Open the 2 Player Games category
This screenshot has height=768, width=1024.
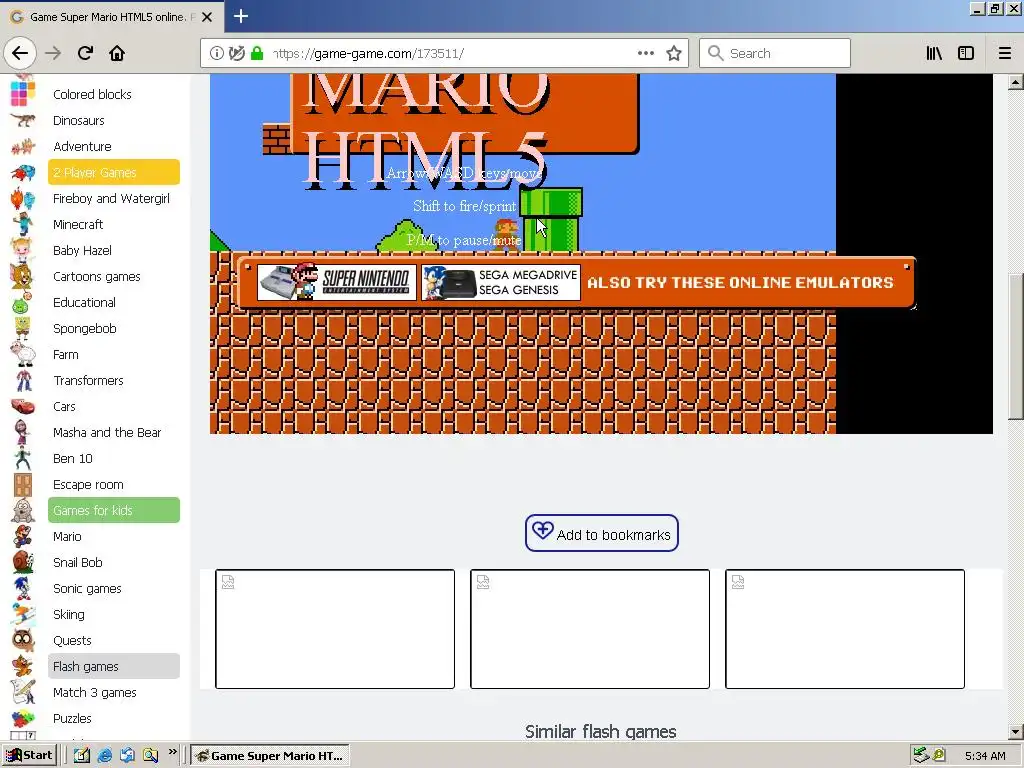(114, 172)
